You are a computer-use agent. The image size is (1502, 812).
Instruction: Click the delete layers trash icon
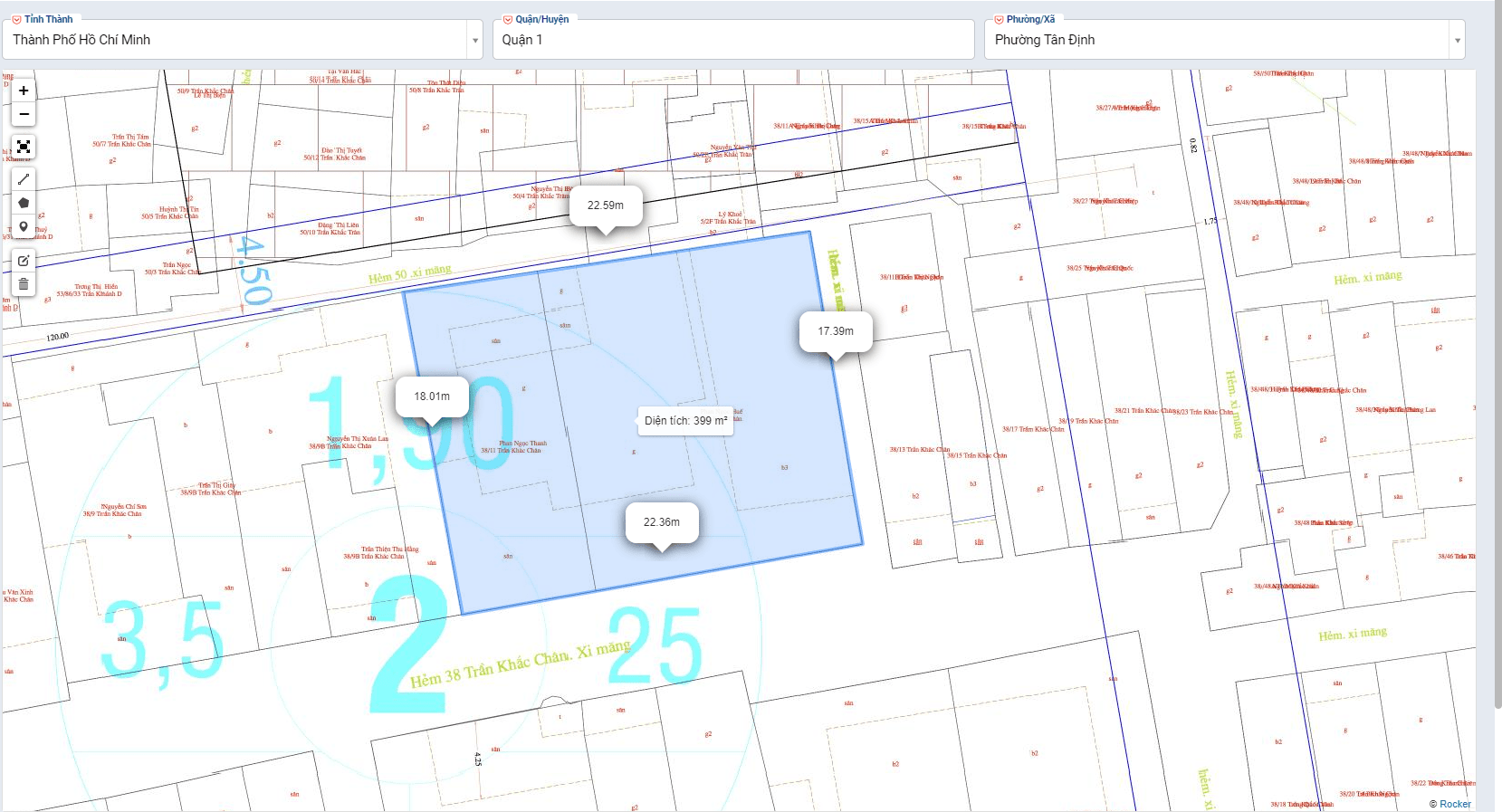24,284
